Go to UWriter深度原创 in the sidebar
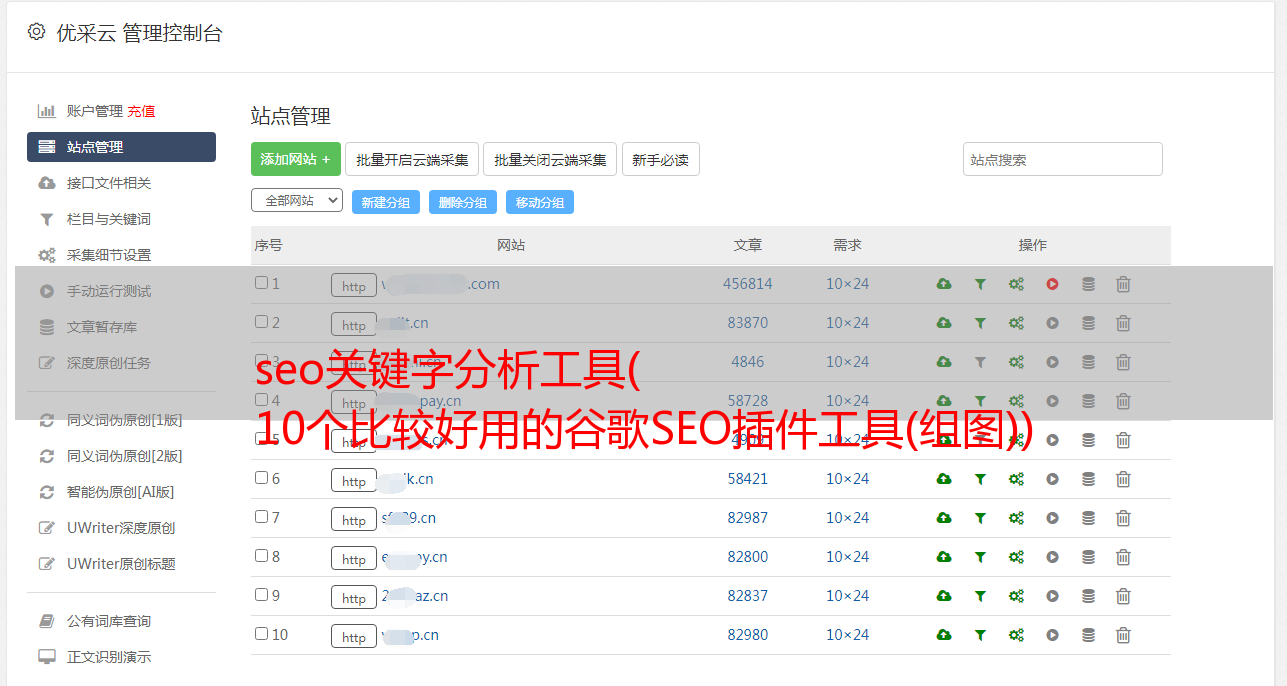This screenshot has height=686, width=1287. 121,528
